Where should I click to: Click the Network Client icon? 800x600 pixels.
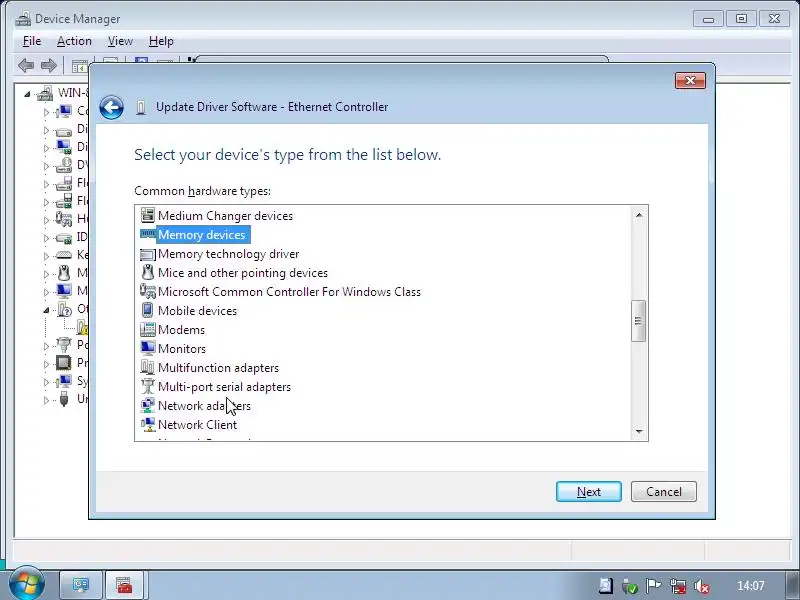(x=147, y=424)
